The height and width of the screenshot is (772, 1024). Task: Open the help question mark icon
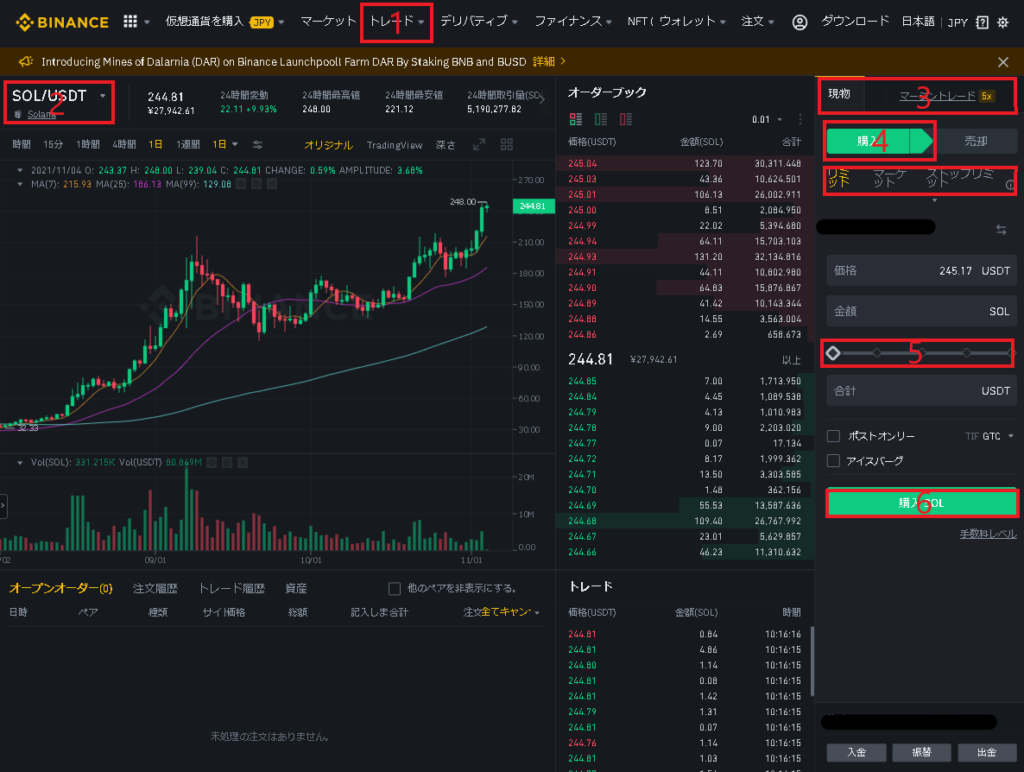coord(982,22)
